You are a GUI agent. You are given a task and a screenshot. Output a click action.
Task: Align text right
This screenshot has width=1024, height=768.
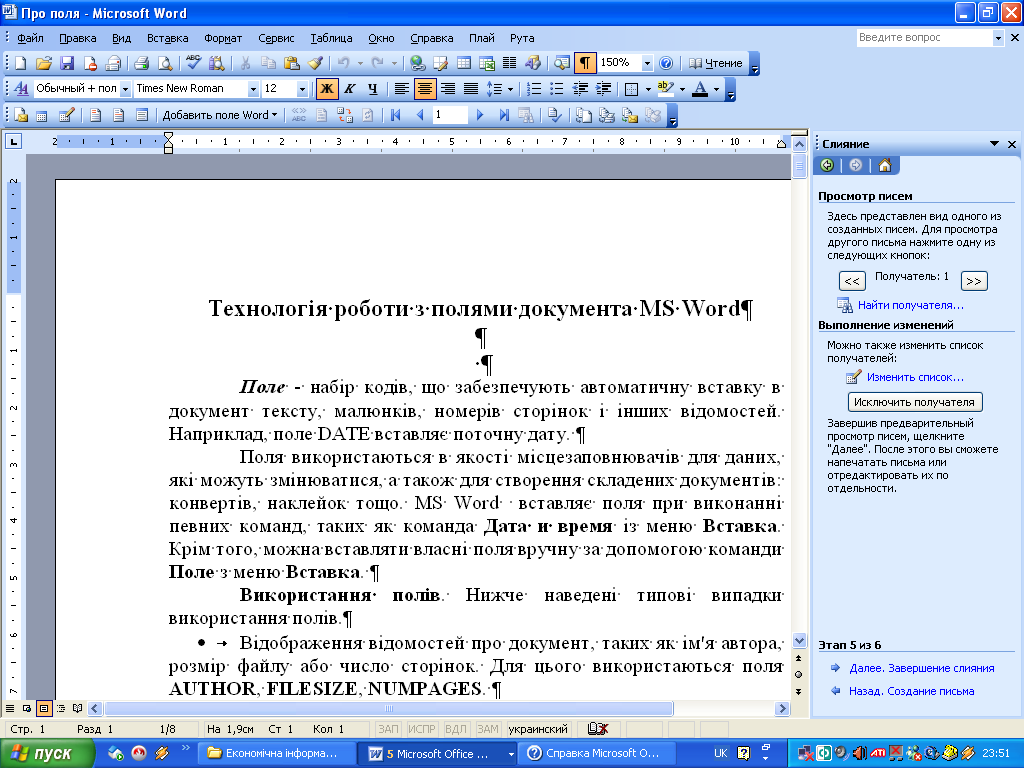point(447,88)
